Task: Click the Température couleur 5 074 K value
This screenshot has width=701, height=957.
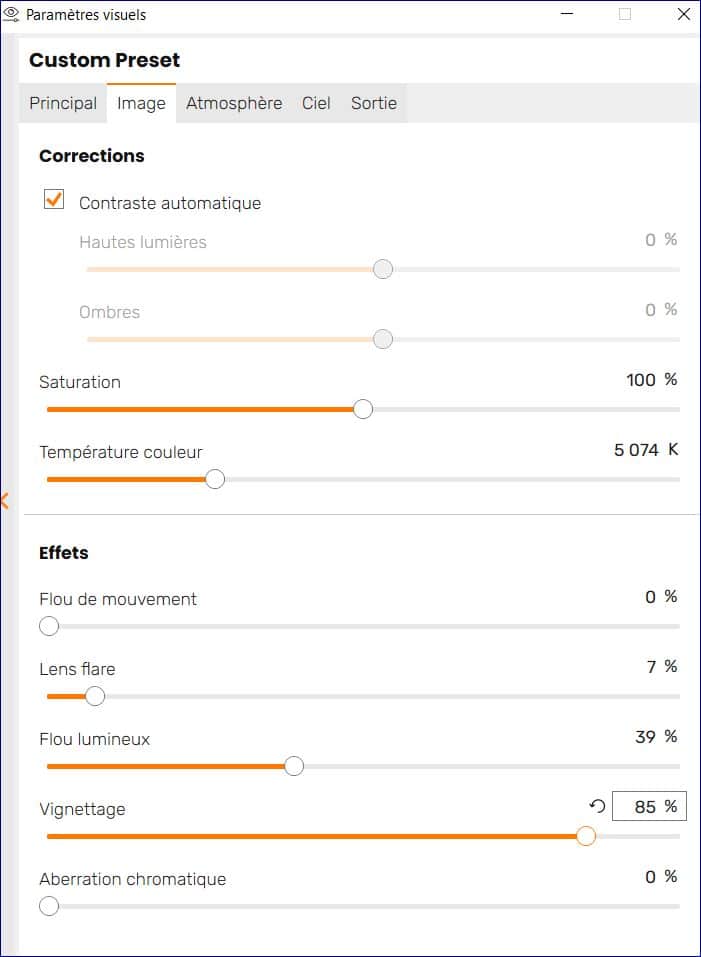Action: coord(646,450)
